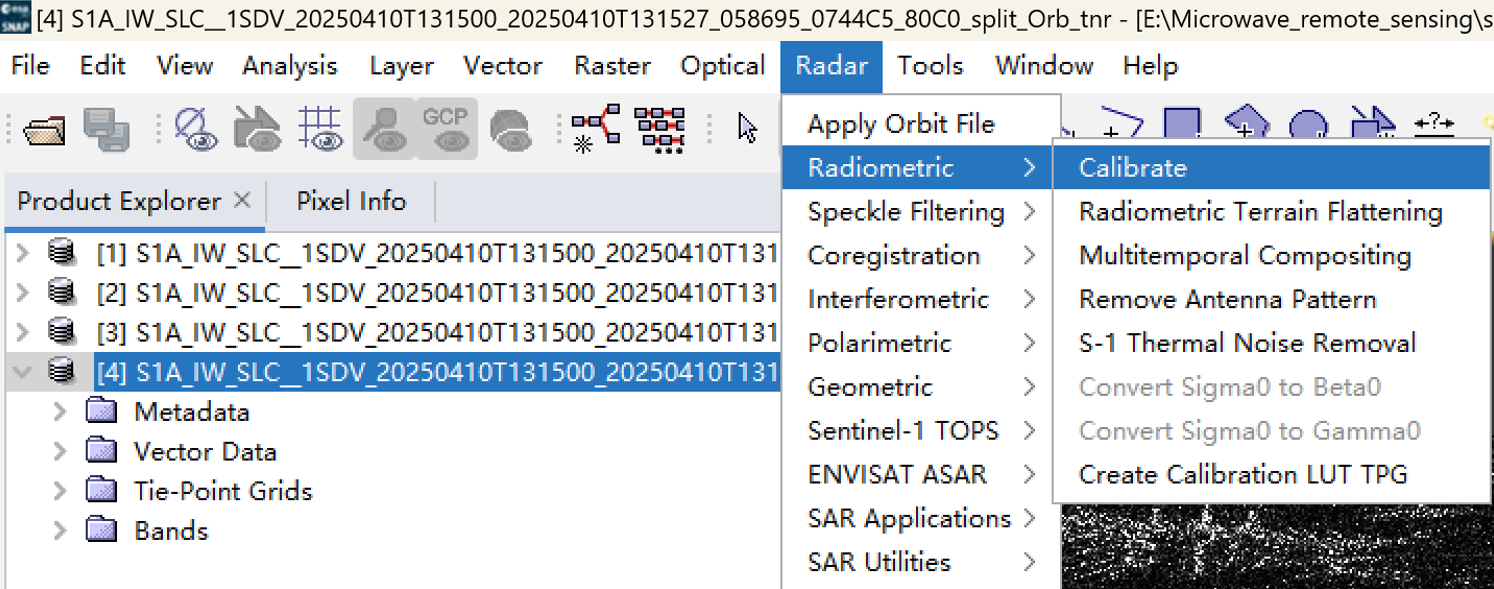Viewport: 1494px width, 589px height.
Task: Select S-1 Thermal Noise Removal
Action: tap(1271, 343)
